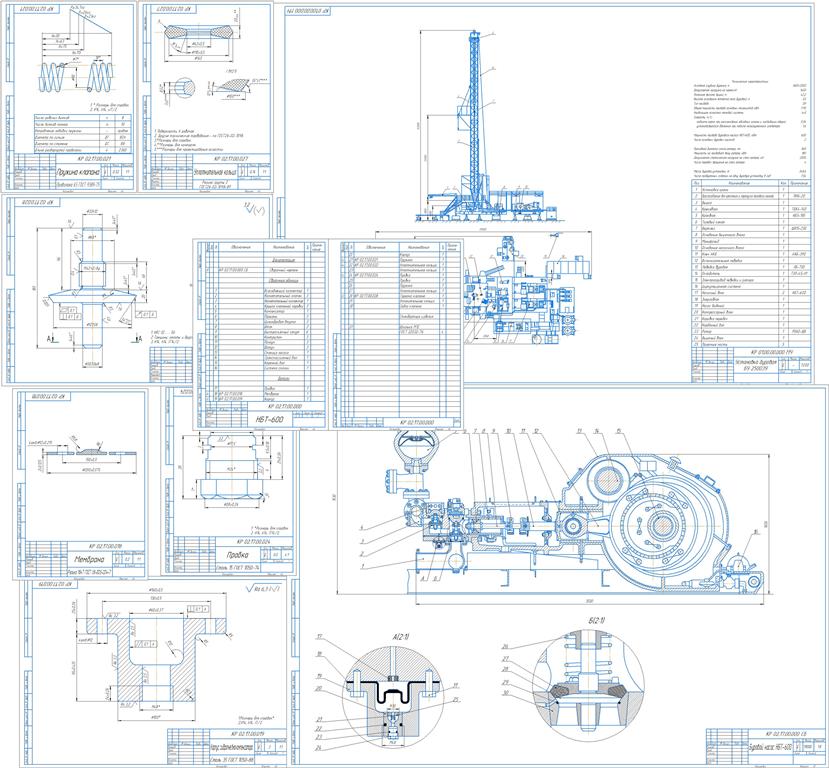The width and height of the screenshot is (829, 768).
Task: Click the 'Наименование' column header on second specification
Action: click(x=419, y=247)
